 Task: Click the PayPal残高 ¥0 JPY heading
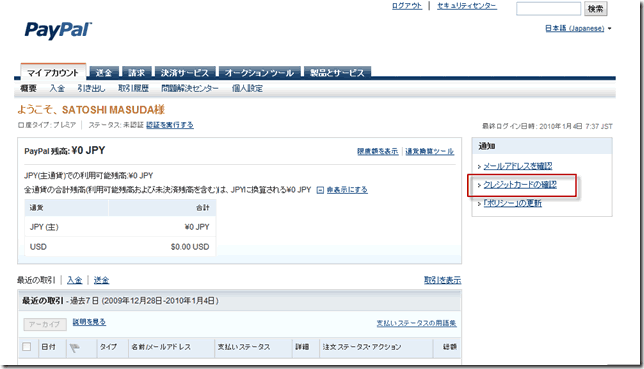click(64, 150)
